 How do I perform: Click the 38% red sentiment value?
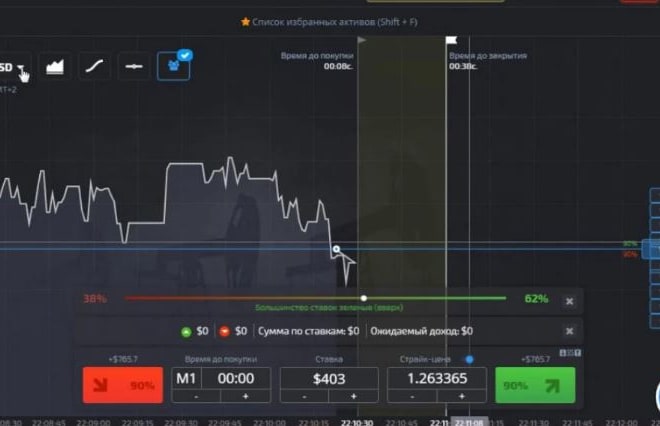pyautogui.click(x=95, y=298)
